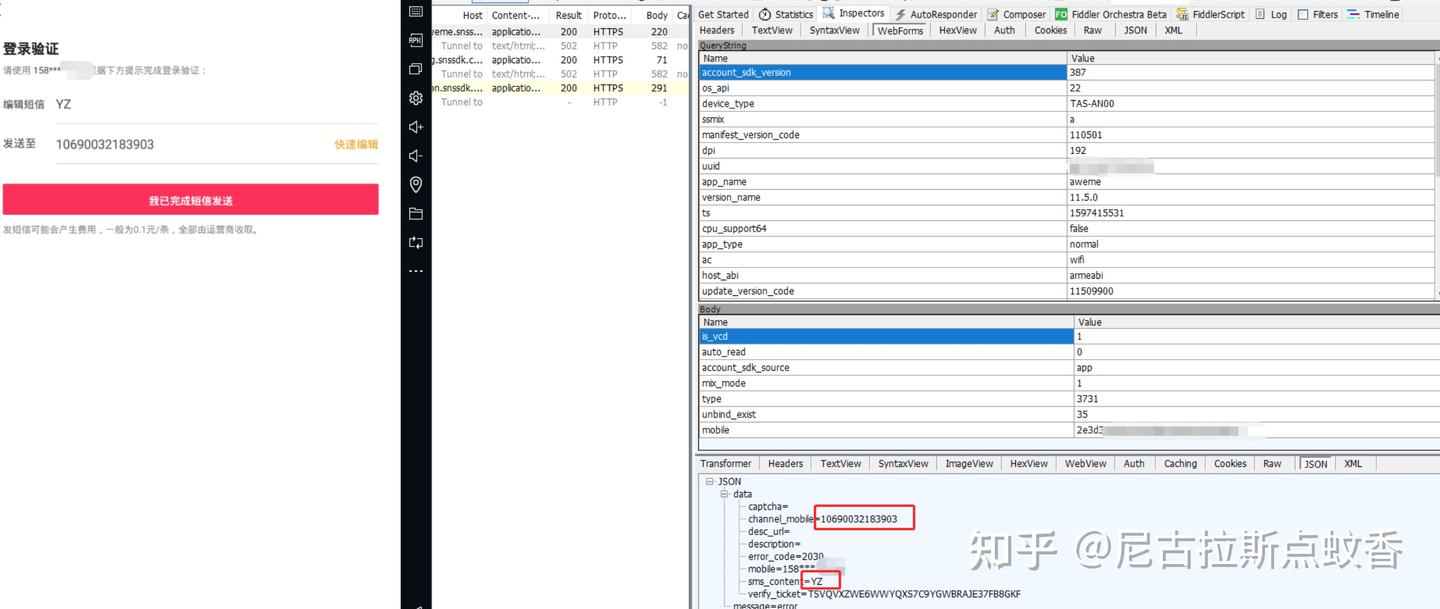Raise volume with the speaker plus icon
Viewport: 1440px width, 609px height.
tap(416, 127)
